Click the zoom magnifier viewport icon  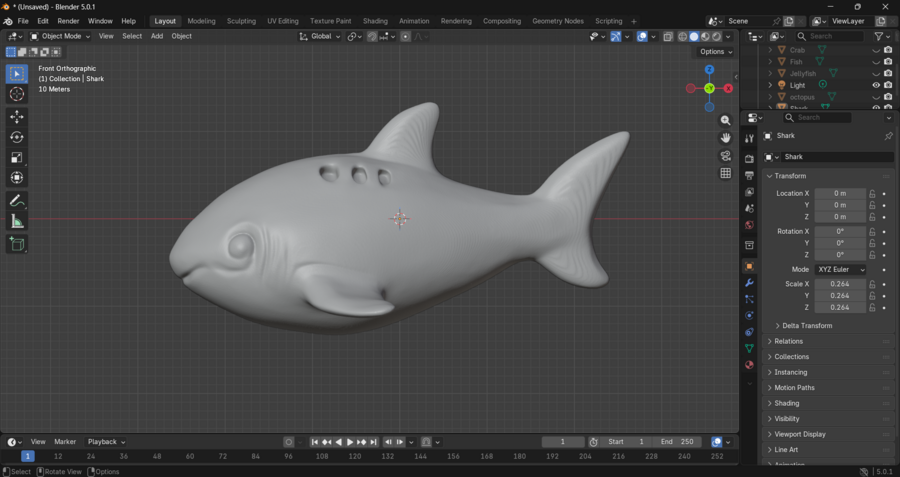point(726,120)
